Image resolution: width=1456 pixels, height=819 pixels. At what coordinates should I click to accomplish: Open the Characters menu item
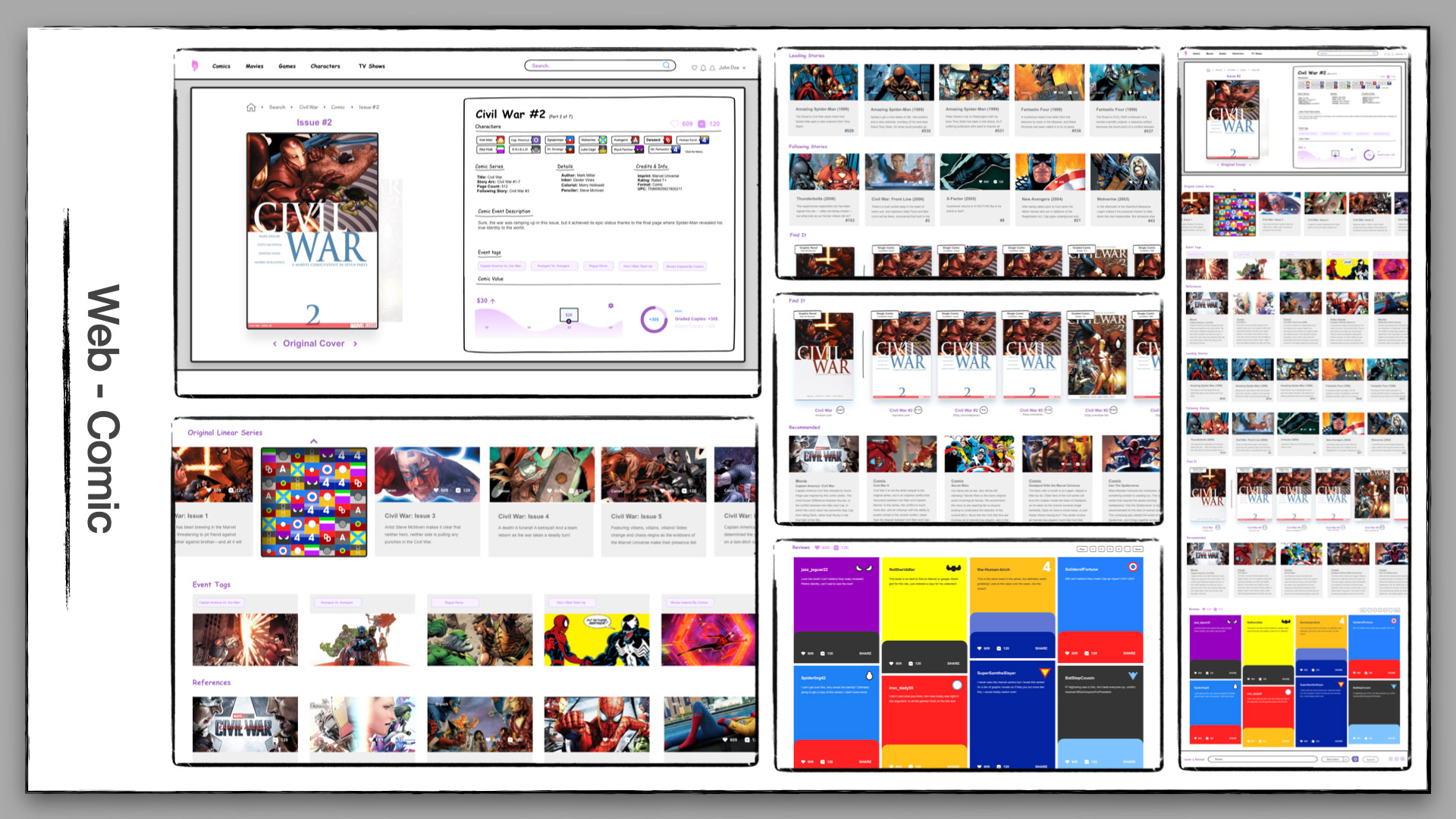coord(325,67)
